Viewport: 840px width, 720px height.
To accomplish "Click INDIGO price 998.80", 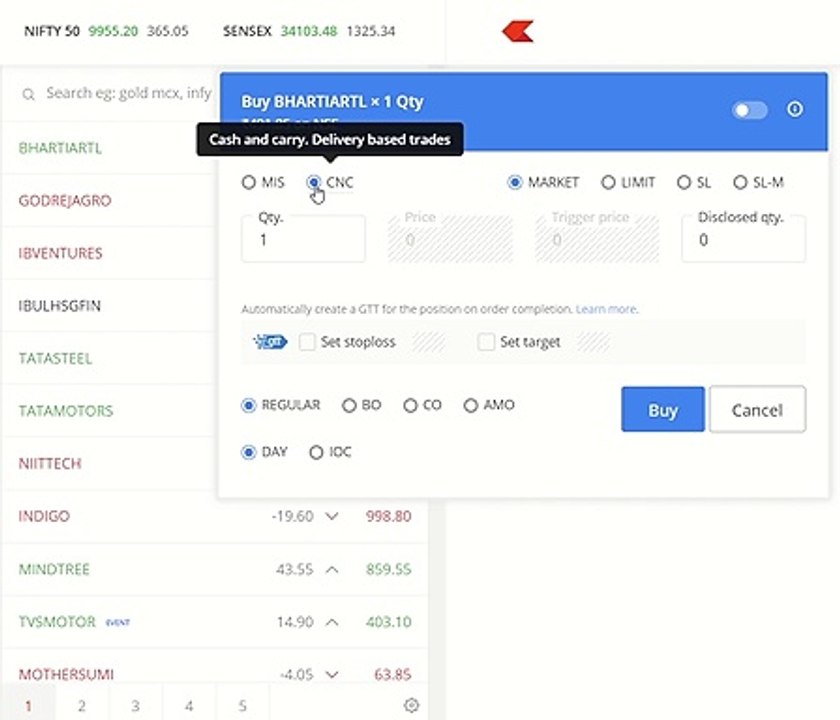I will click(388, 516).
